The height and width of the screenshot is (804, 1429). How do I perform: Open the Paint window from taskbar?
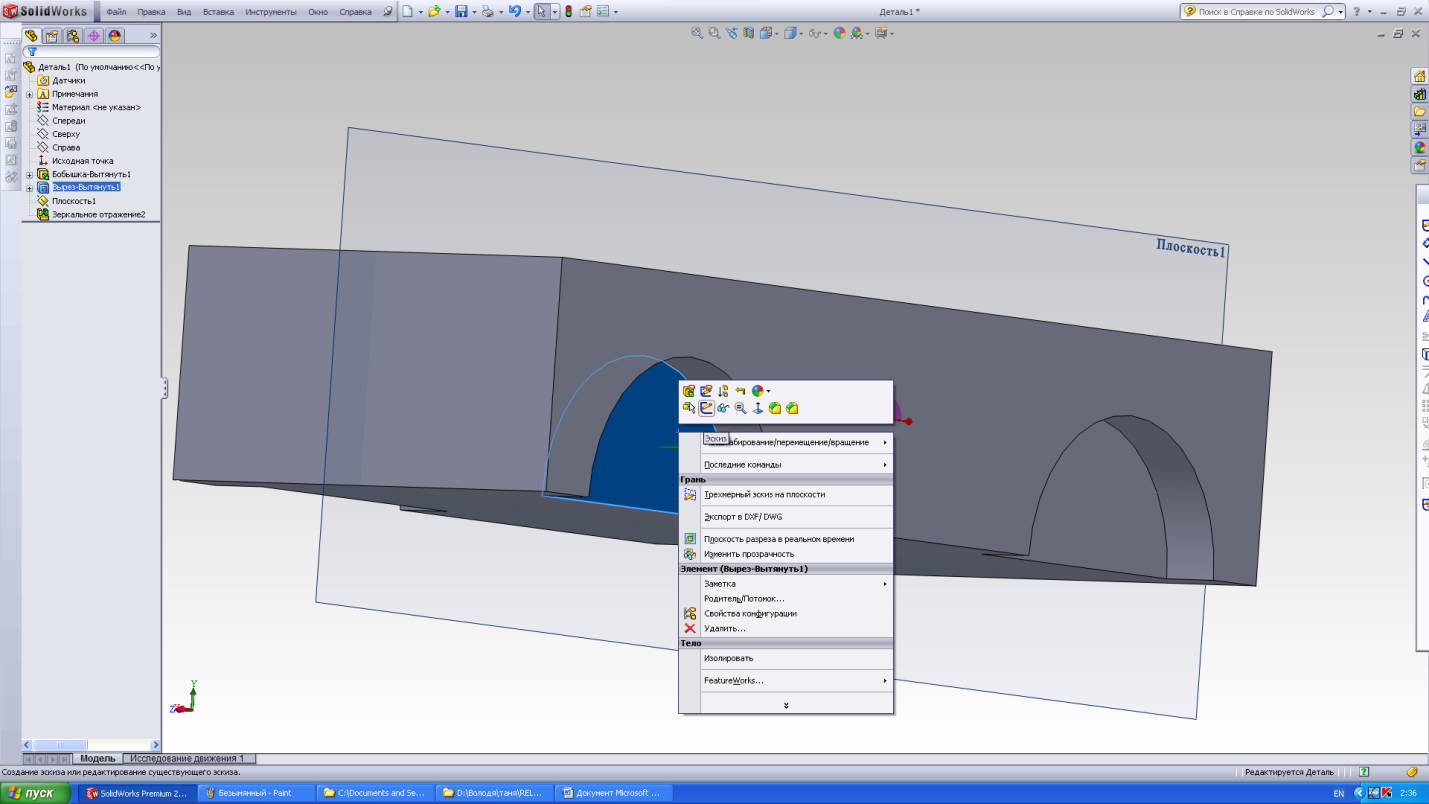point(255,793)
